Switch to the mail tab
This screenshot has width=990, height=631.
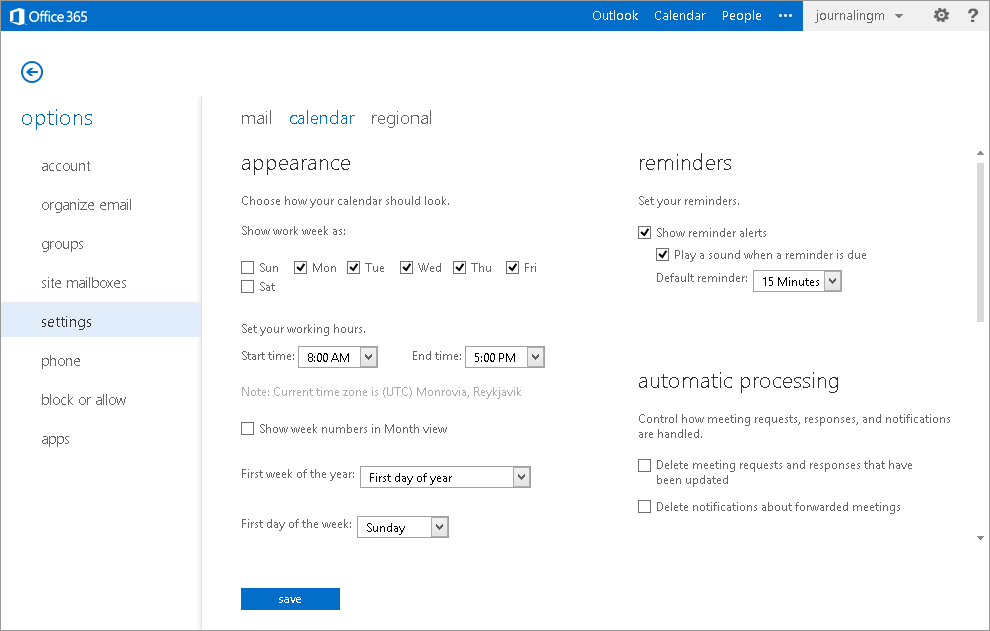pyautogui.click(x=256, y=118)
